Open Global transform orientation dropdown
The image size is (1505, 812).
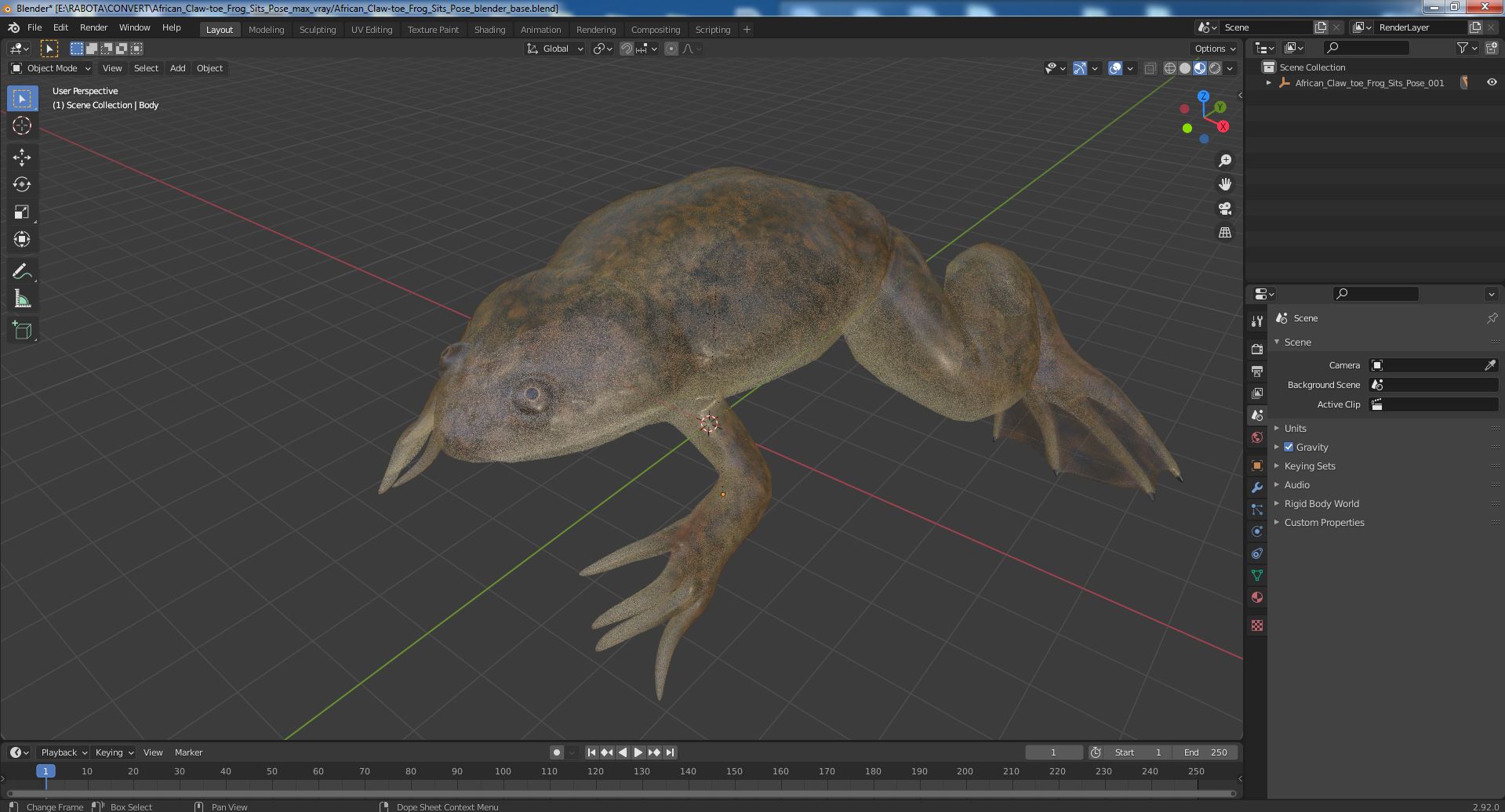click(555, 49)
